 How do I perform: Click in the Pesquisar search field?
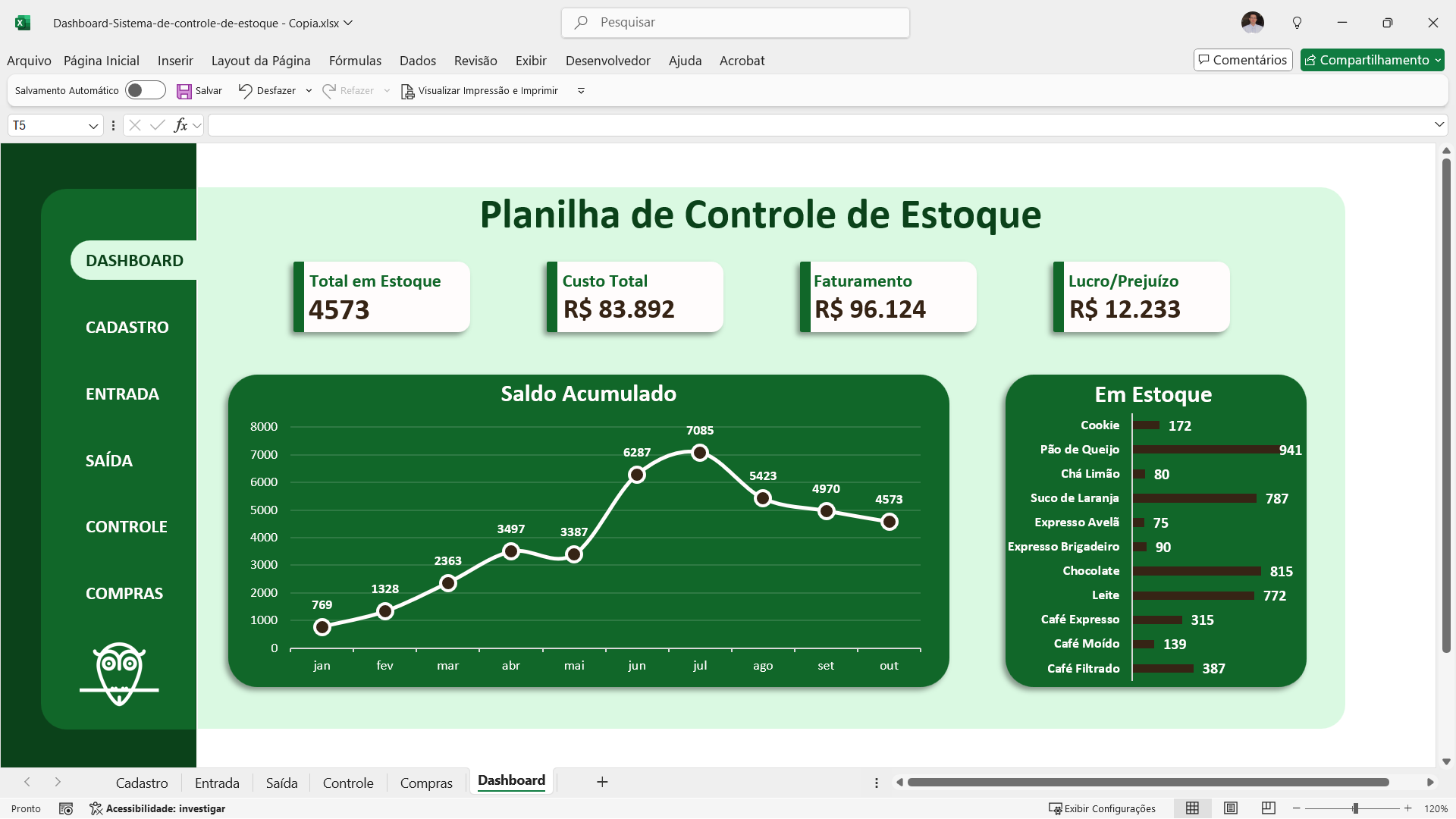point(736,23)
